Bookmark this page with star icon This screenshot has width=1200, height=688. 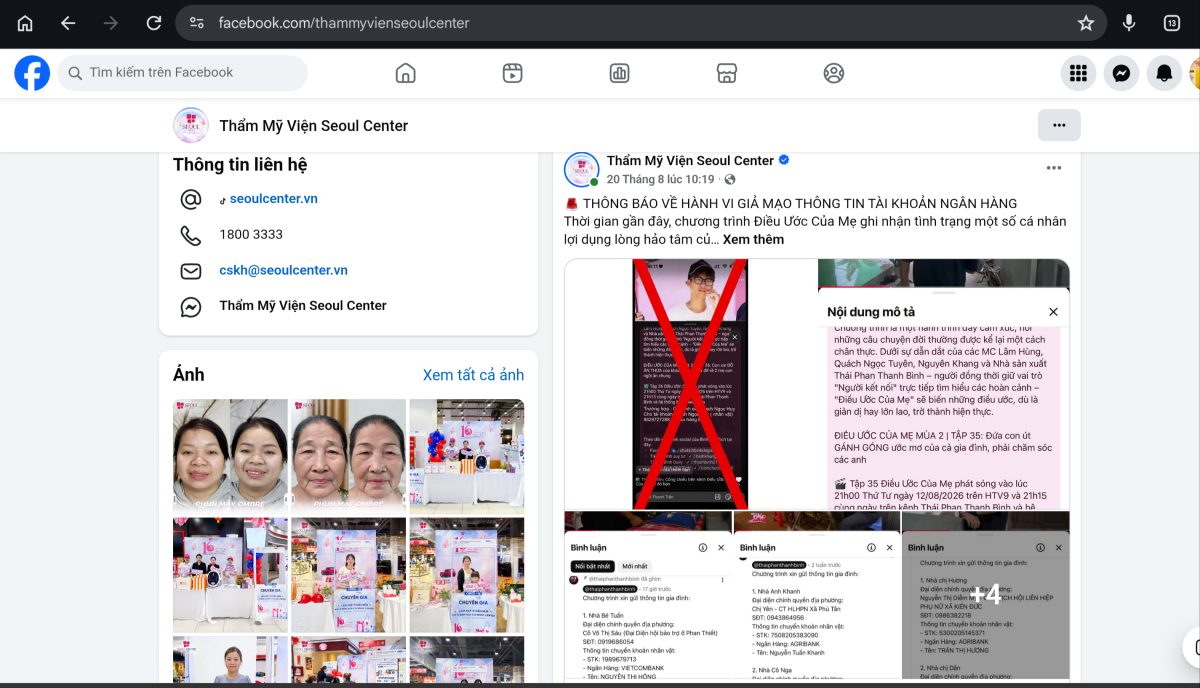[x=1086, y=23]
